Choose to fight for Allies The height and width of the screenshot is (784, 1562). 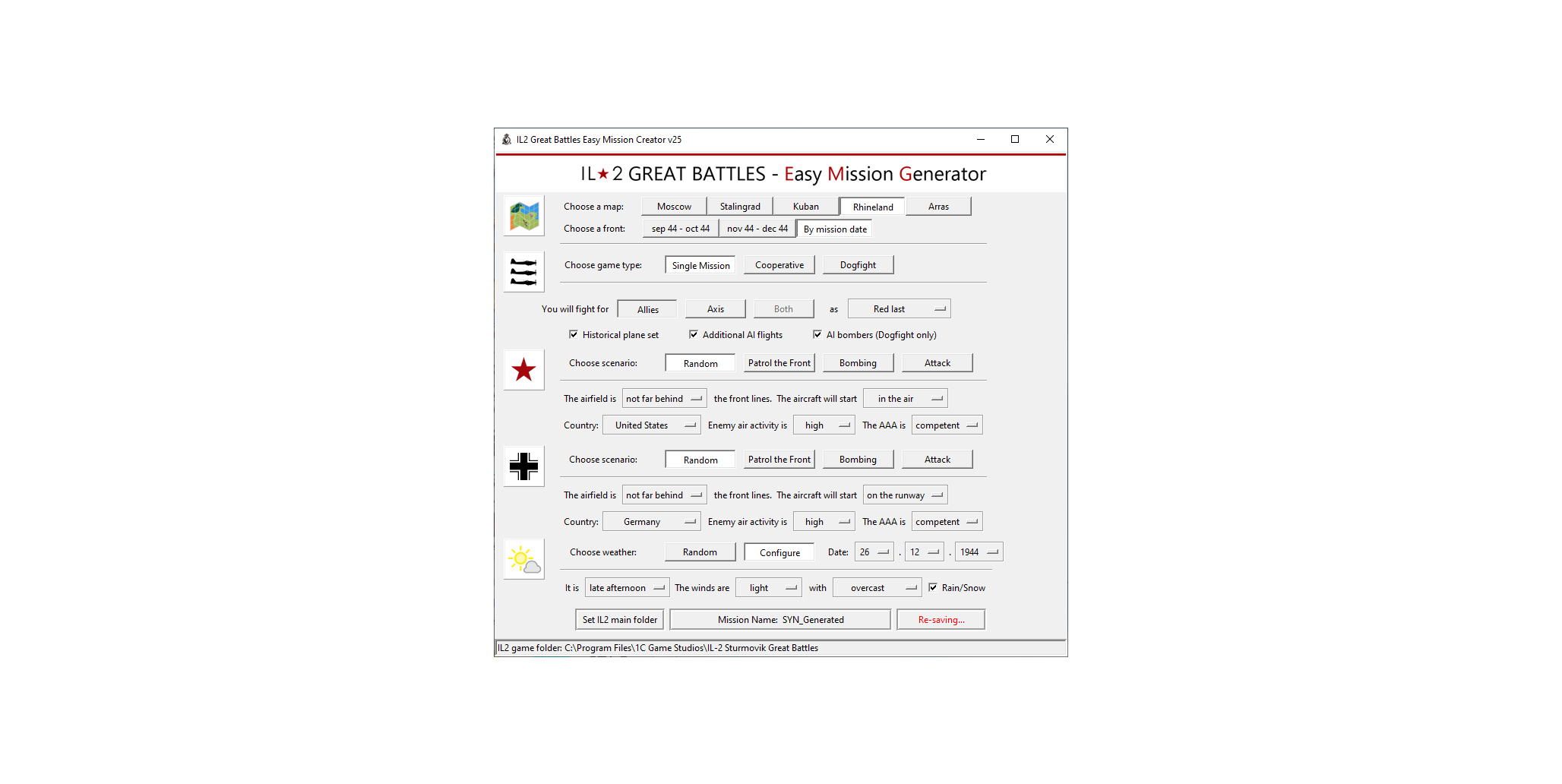click(x=647, y=309)
